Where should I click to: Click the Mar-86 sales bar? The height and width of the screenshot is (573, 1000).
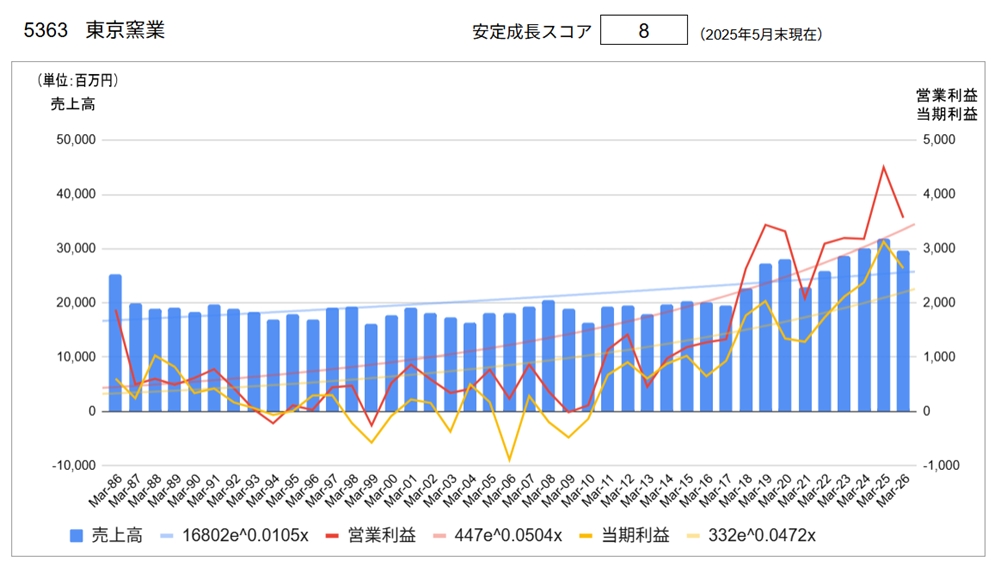coord(115,343)
